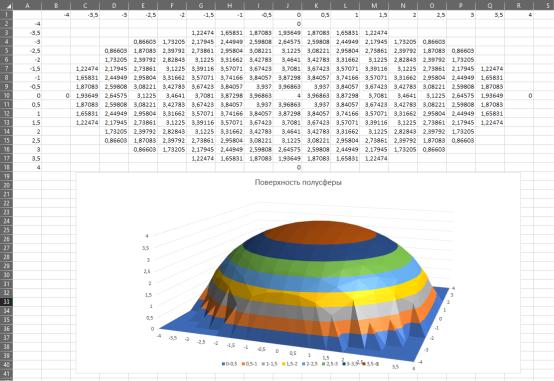The width and height of the screenshot is (554, 381).
Task: Select column K header
Action: click(x=316, y=5)
